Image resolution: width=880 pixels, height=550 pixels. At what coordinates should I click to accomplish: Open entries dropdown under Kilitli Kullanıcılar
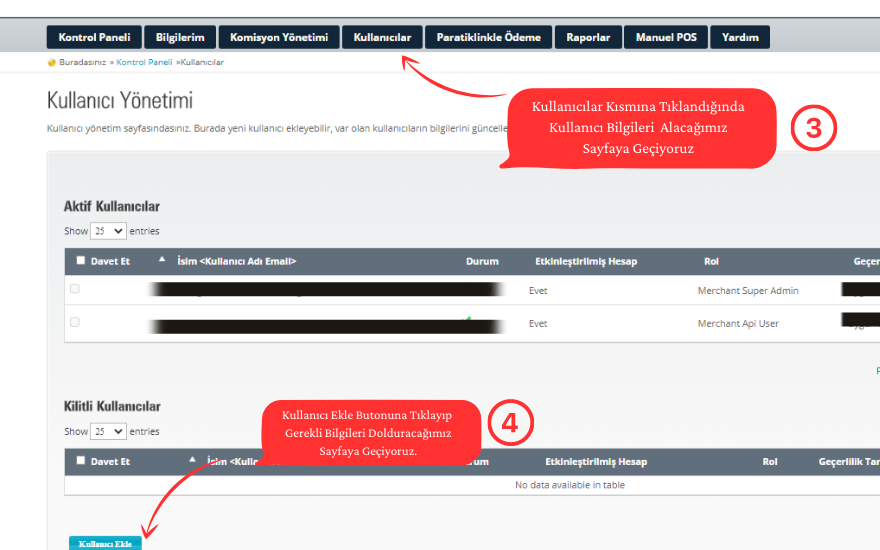(x=108, y=432)
